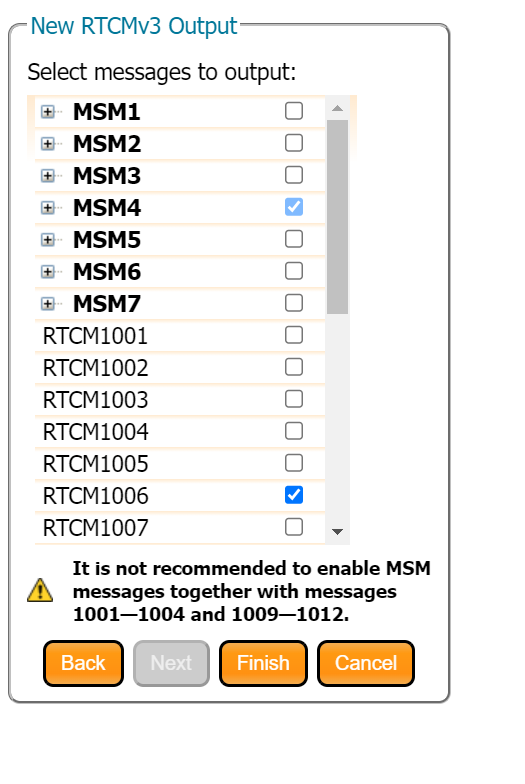Image resolution: width=525 pixels, height=784 pixels.
Task: Expand the MSM5 tree node
Action: pos(48,240)
